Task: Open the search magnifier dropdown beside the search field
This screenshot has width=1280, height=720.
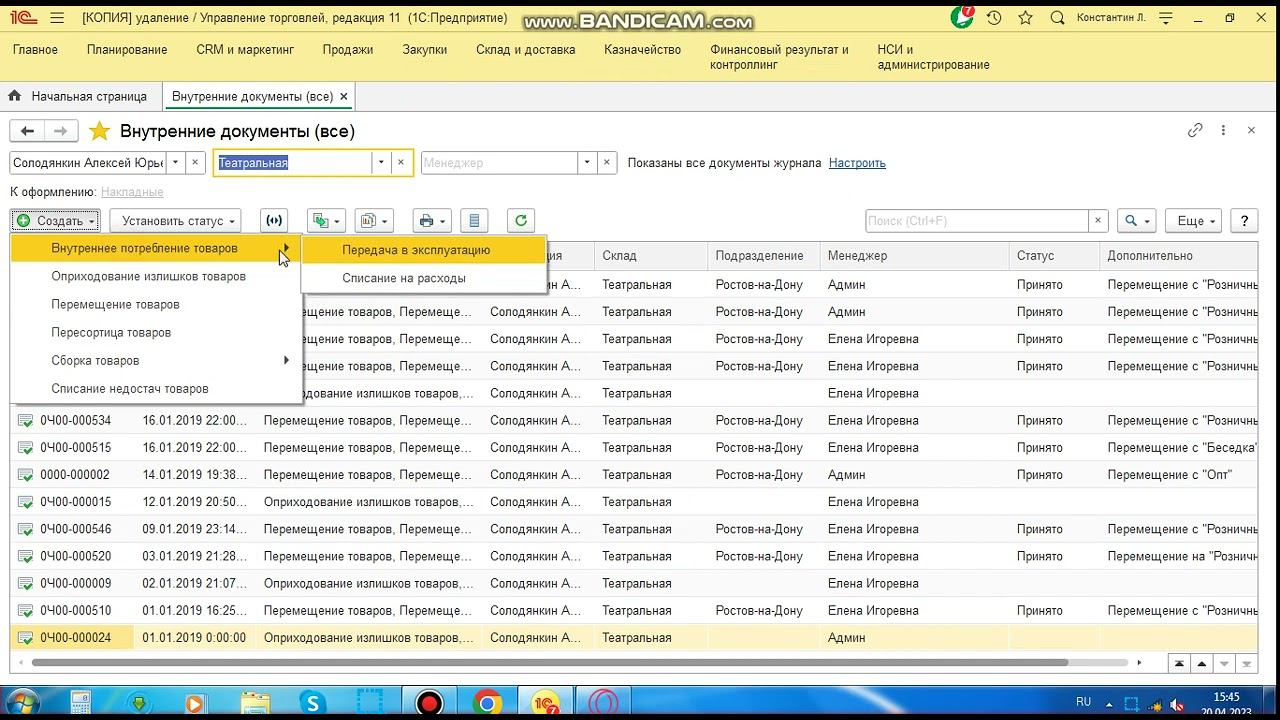Action: point(1136,221)
